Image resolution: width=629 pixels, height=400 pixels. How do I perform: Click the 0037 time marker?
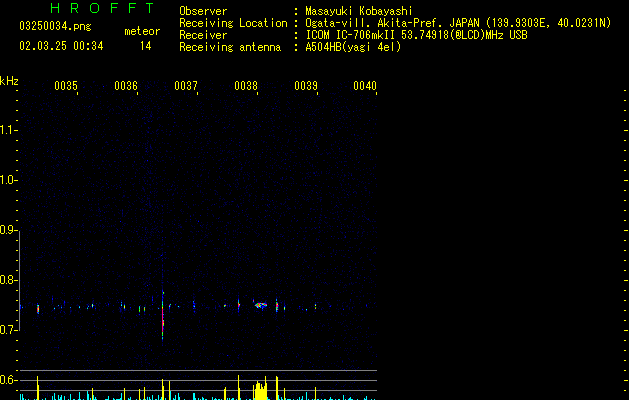[x=186, y=85]
